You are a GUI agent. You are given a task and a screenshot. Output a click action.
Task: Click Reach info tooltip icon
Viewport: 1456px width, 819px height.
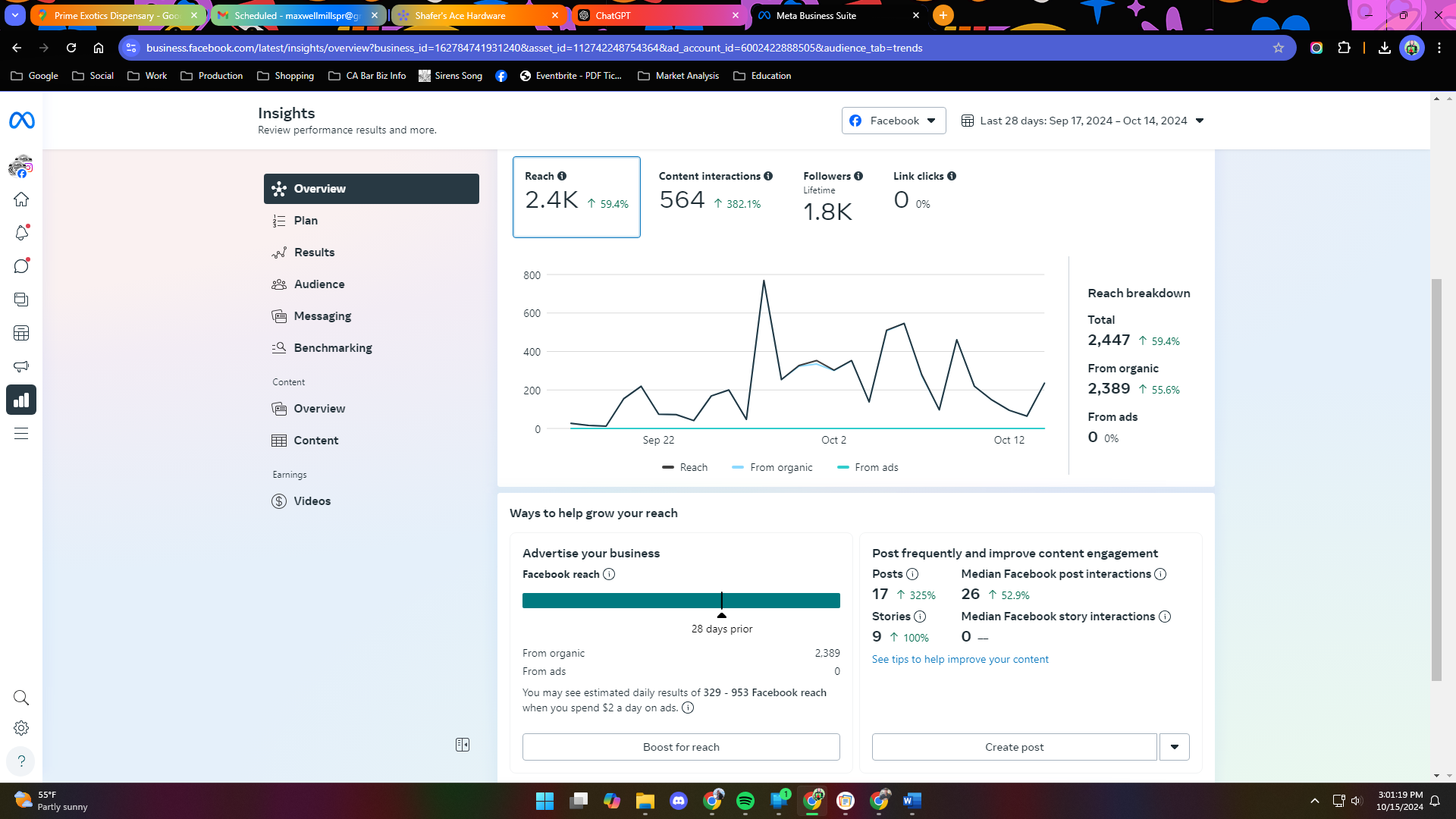click(562, 176)
